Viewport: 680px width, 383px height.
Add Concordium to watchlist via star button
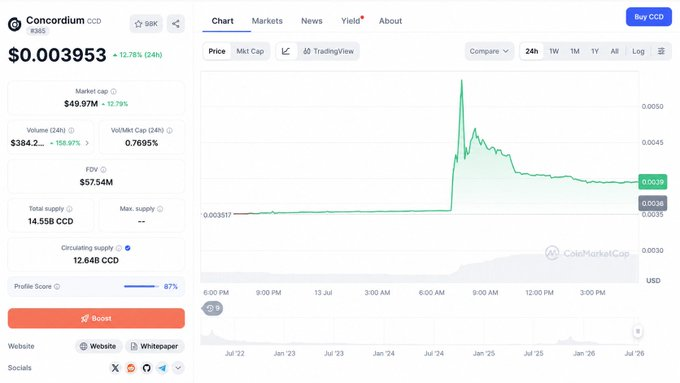[x=146, y=24]
